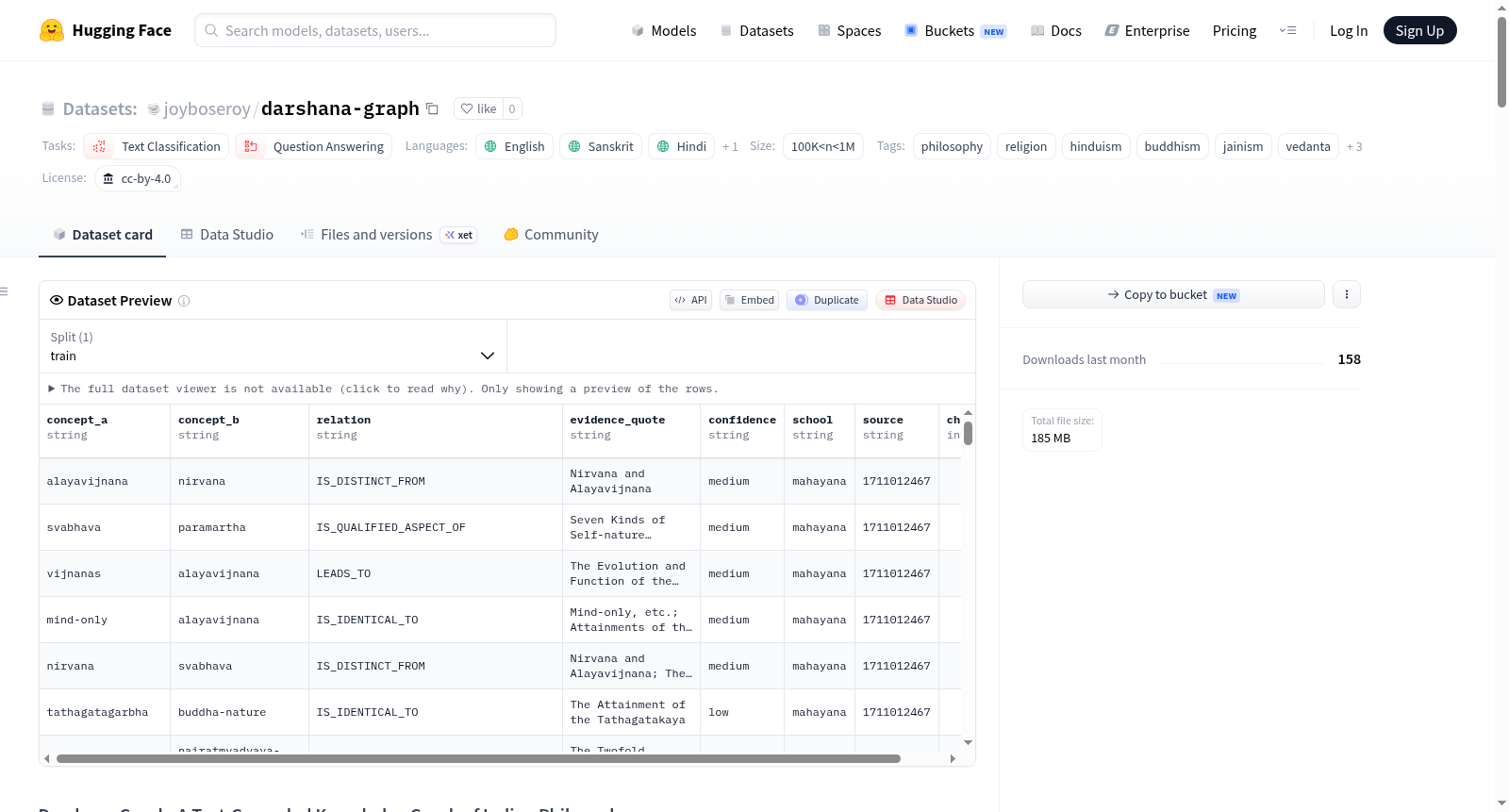Click the Datasets: breadcrumb link
This screenshot has height=812, width=1509.
[100, 108]
